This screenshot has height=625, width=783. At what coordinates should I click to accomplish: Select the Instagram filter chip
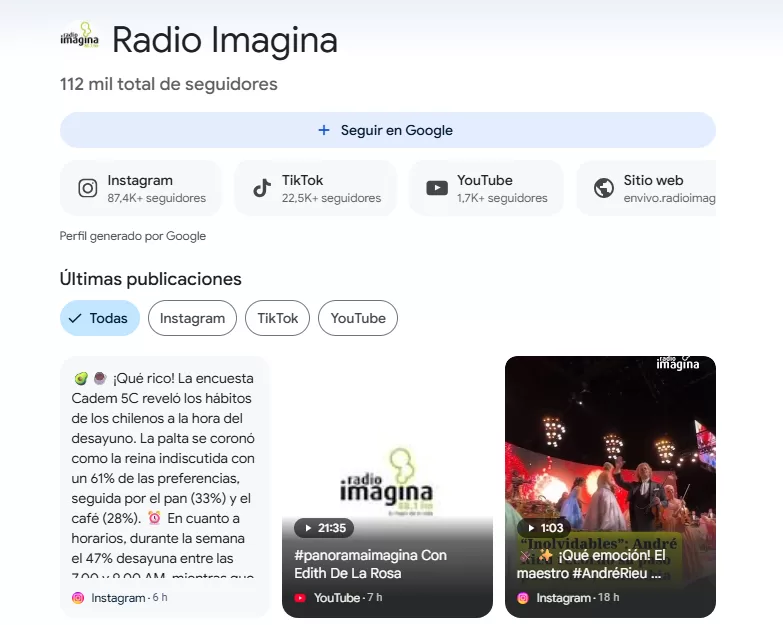pos(192,318)
